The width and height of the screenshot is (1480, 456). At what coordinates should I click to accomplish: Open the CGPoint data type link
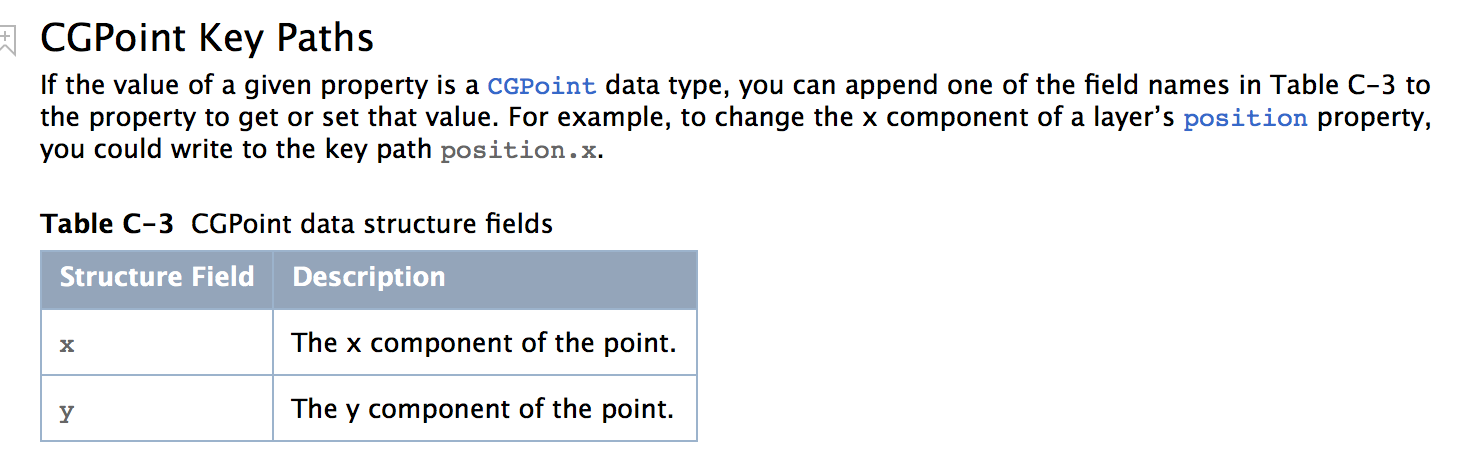[541, 86]
